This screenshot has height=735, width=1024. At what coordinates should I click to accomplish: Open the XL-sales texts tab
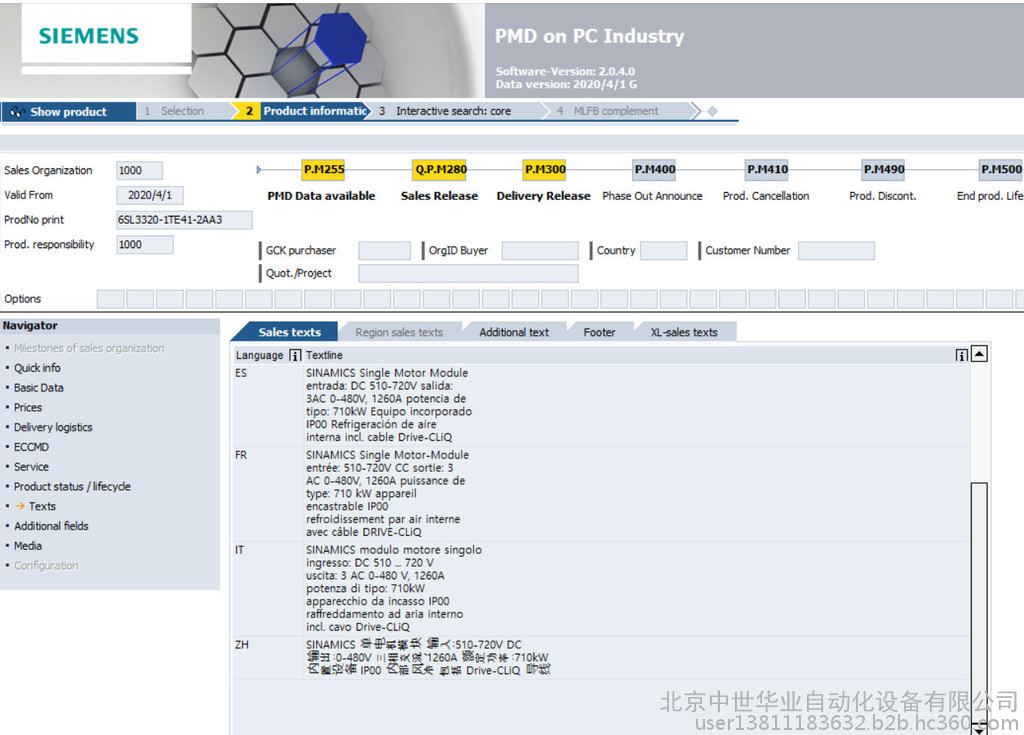point(684,332)
